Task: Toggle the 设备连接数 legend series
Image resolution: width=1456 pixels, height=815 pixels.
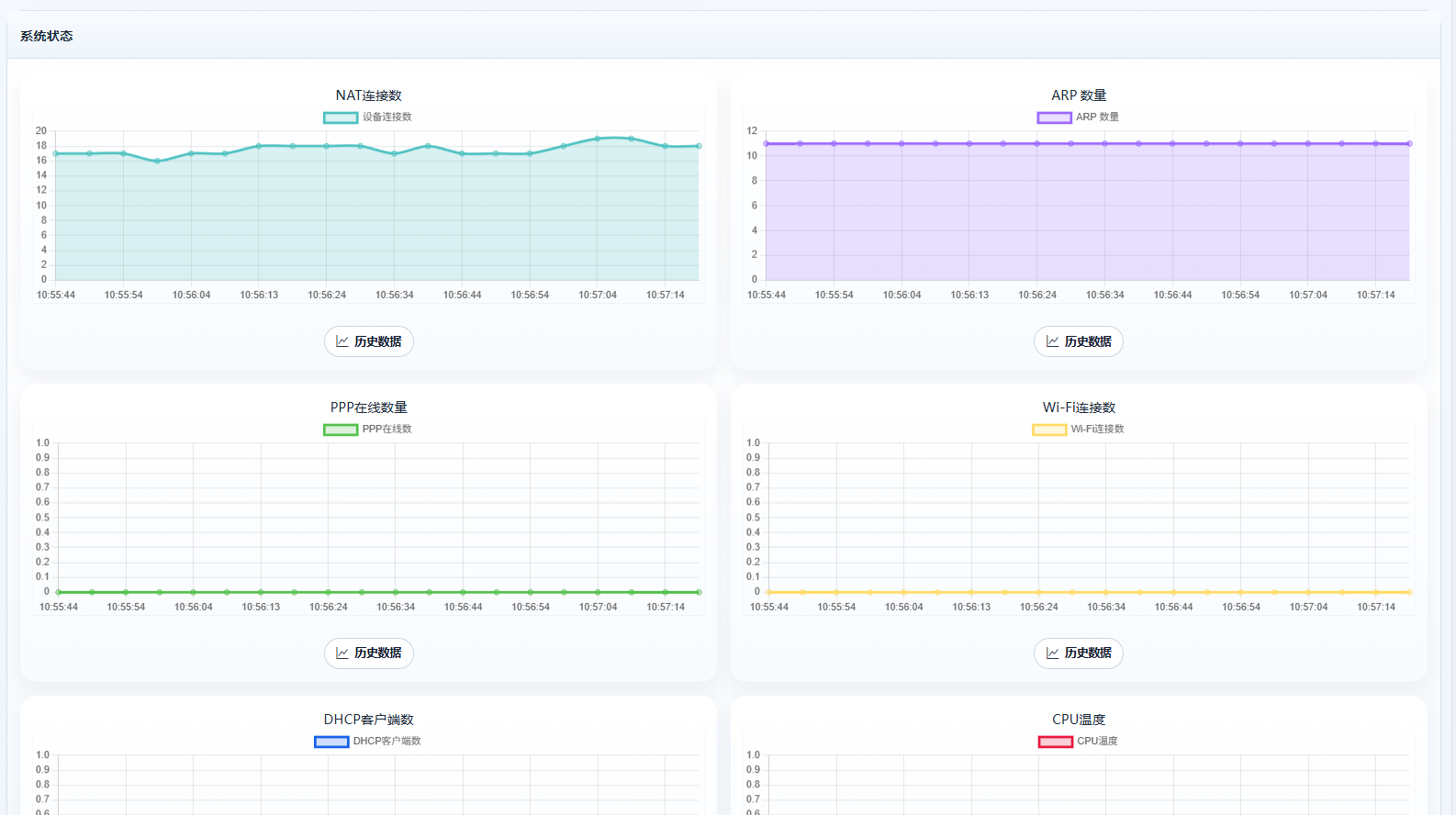Action: pyautogui.click(x=368, y=117)
